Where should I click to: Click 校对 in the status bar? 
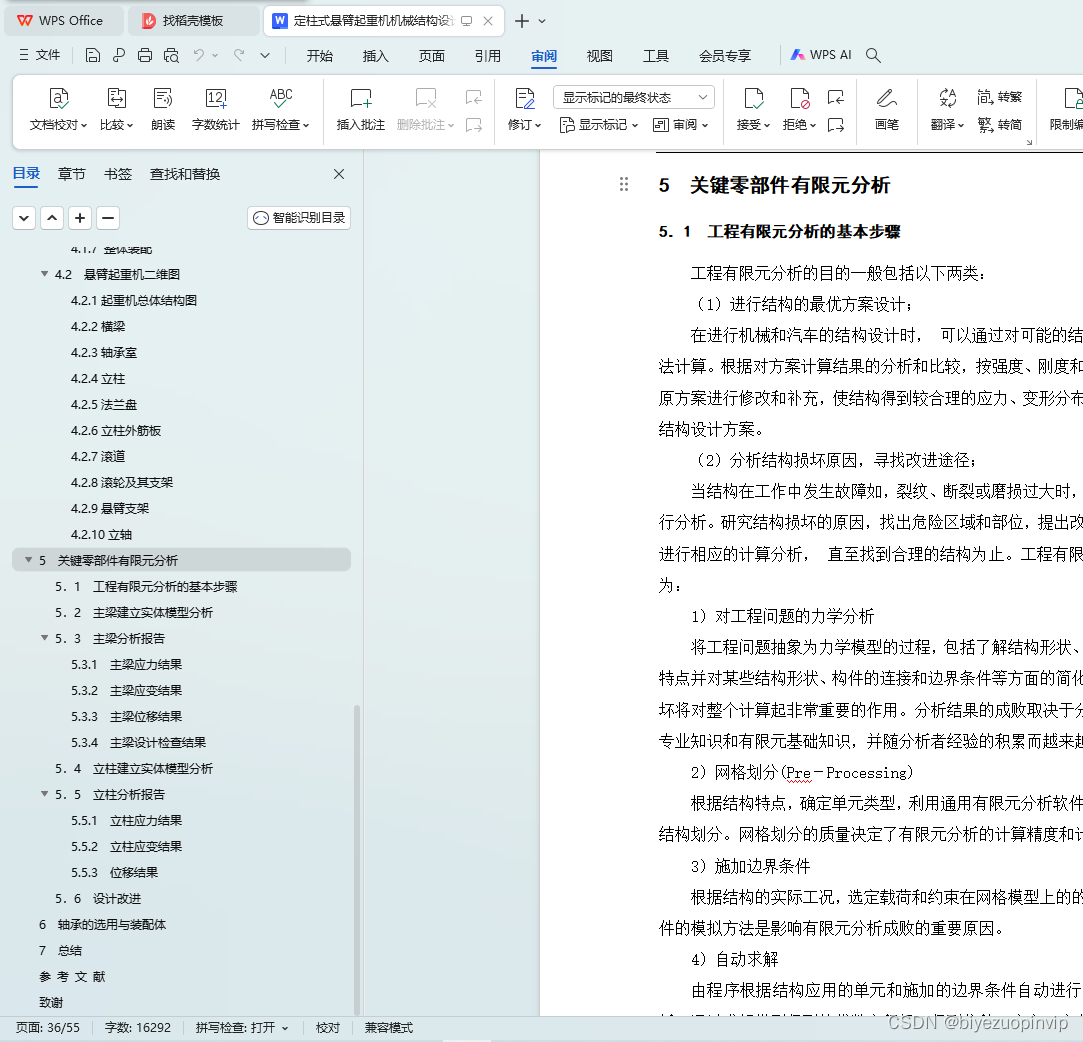coord(328,1027)
